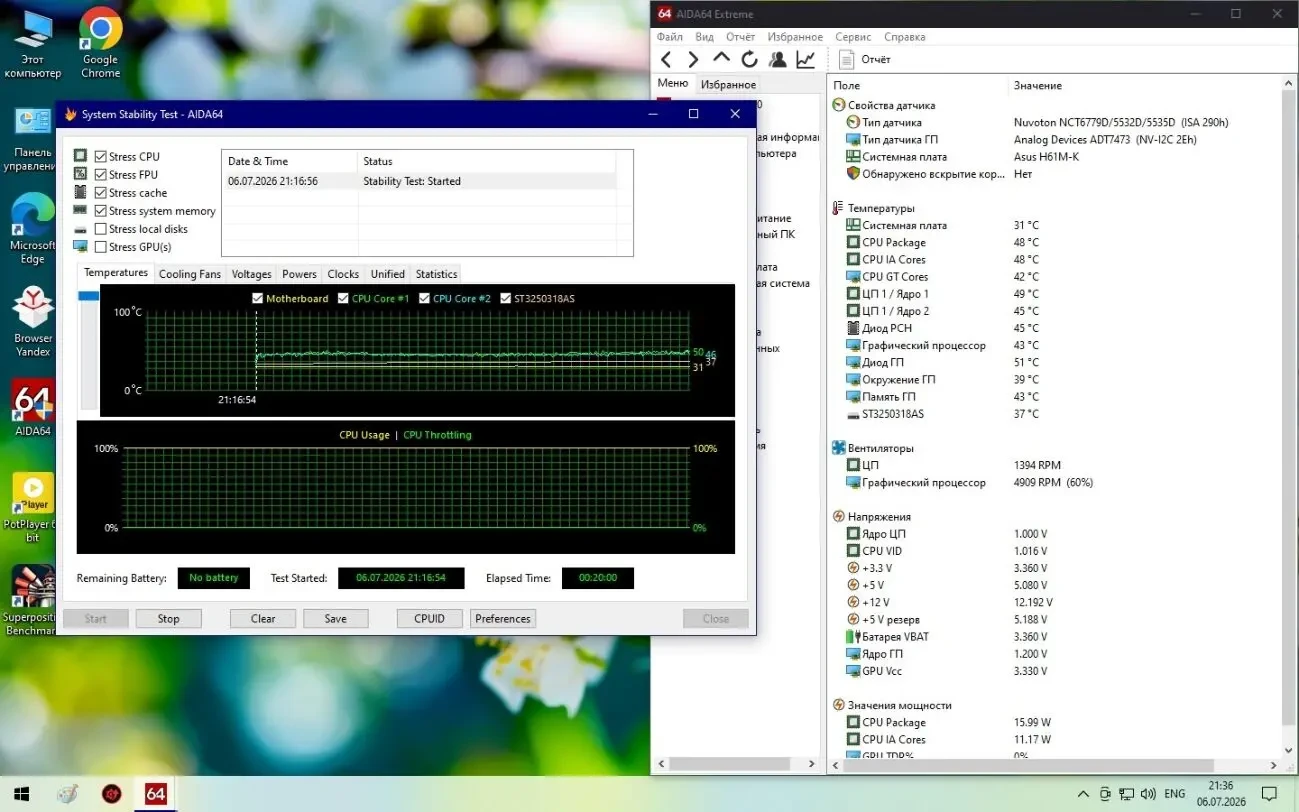Switch to Меню tab in AIDA64 sidebar
Image resolution: width=1299 pixels, height=812 pixels.
click(673, 83)
